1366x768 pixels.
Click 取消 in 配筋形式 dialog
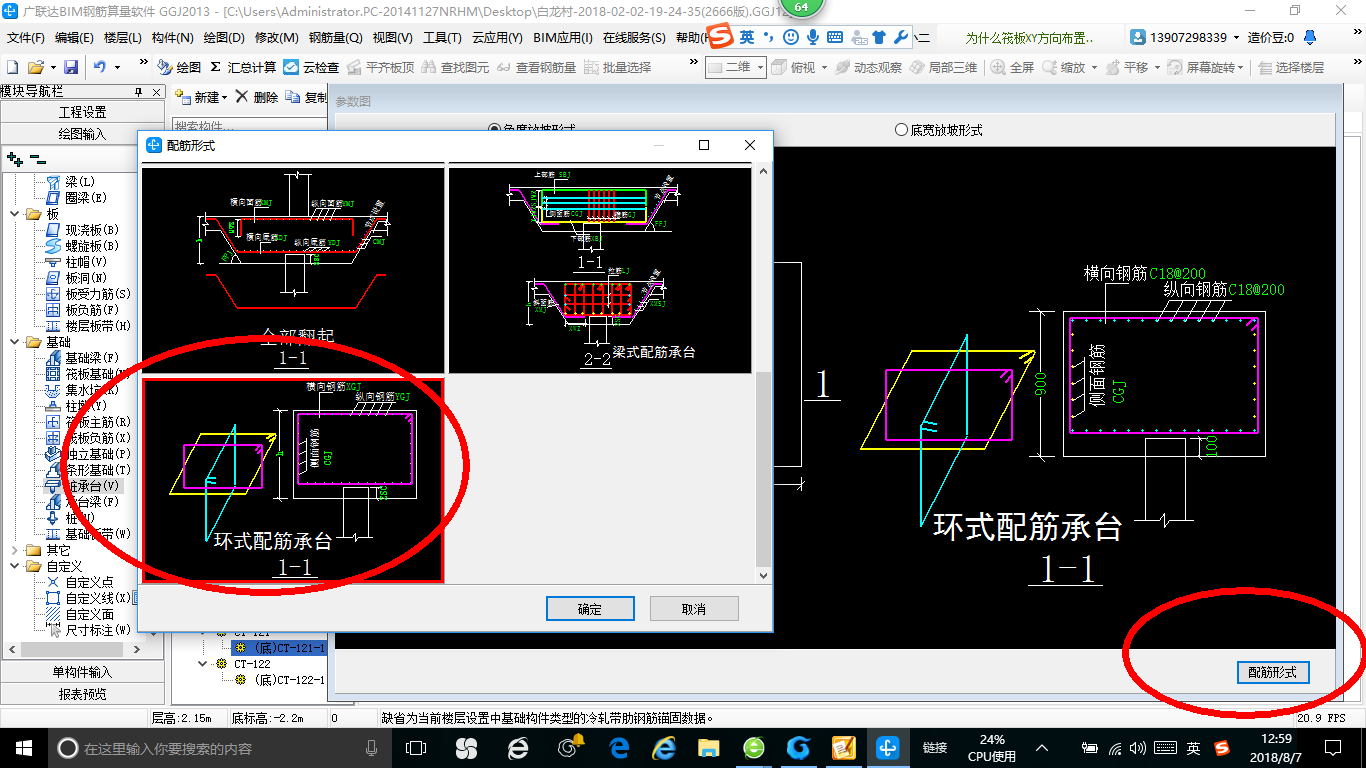click(694, 609)
